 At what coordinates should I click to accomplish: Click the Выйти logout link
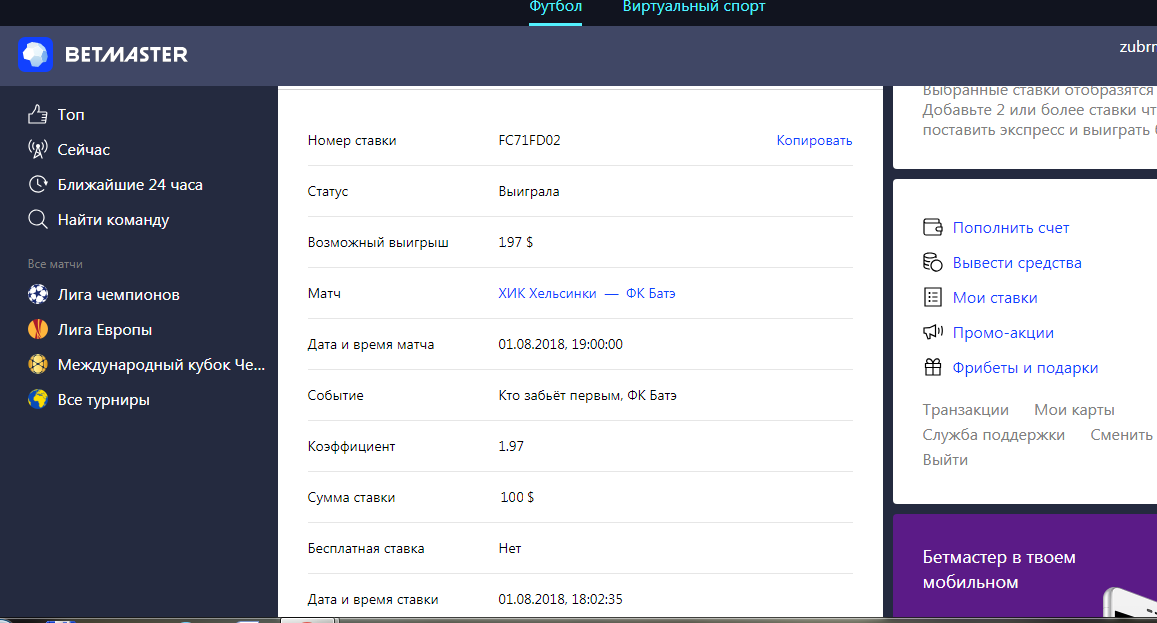944,460
